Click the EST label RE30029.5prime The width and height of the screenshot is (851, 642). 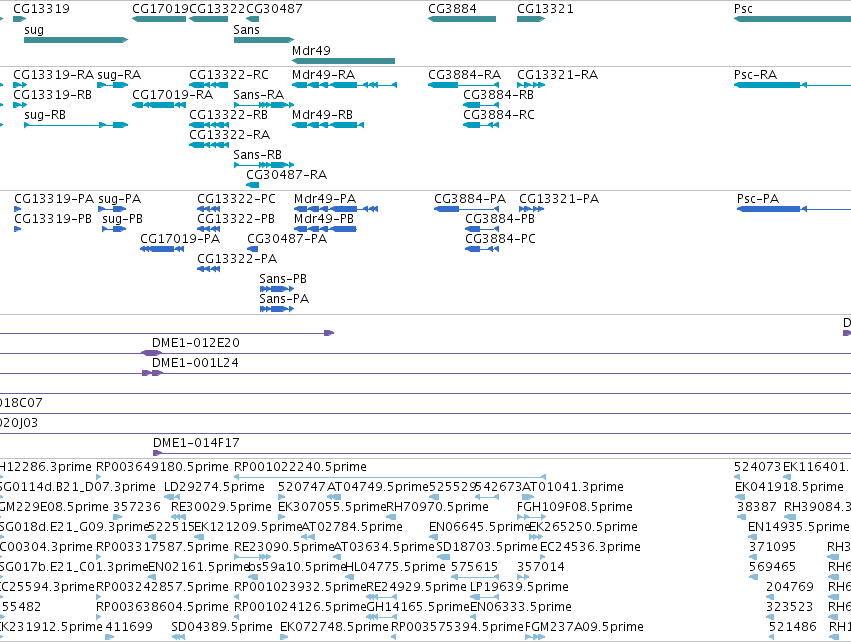coord(221,507)
